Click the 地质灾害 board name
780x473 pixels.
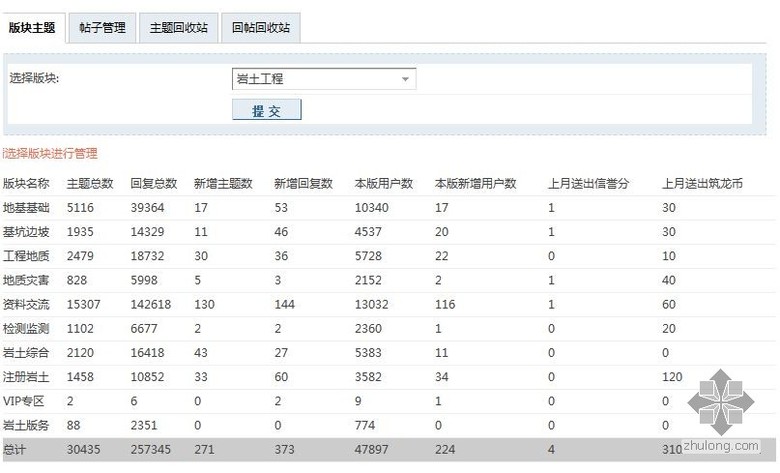26,280
